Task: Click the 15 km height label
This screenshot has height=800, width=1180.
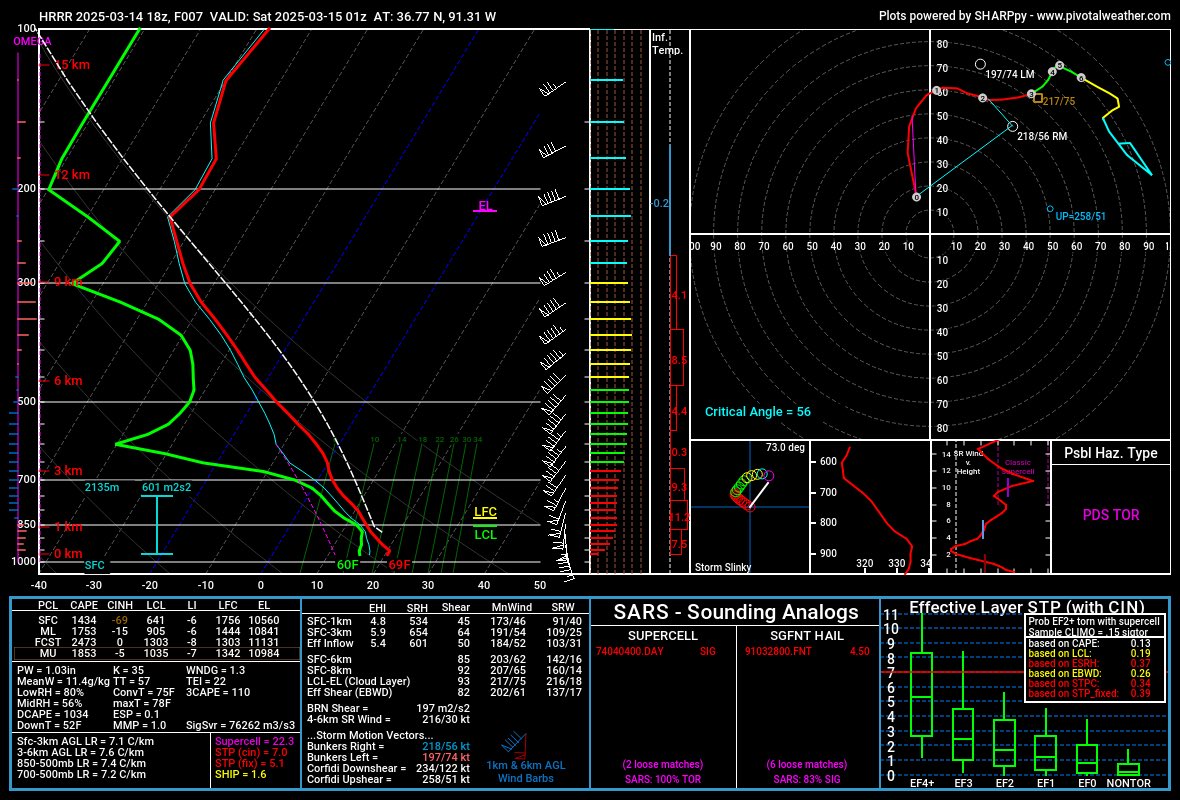Action: [x=71, y=65]
